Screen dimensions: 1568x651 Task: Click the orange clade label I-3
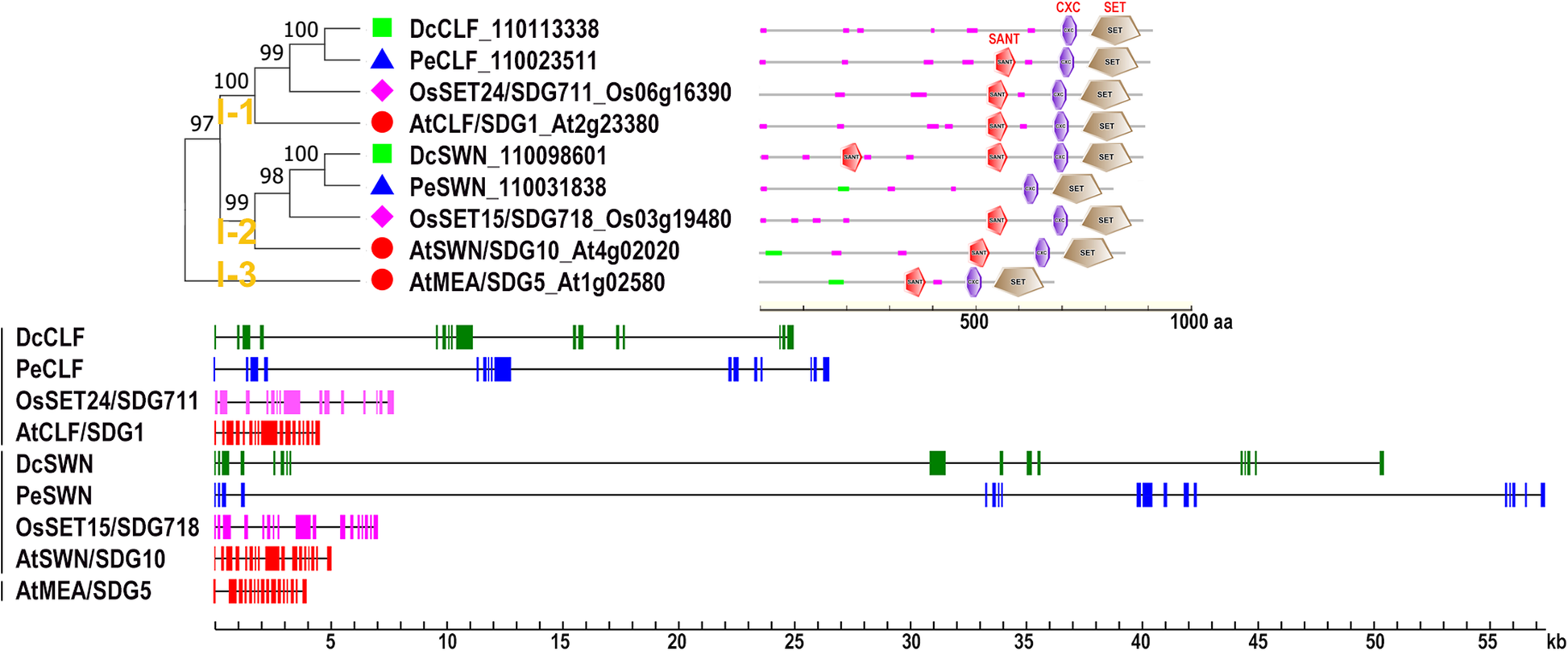pos(237,275)
